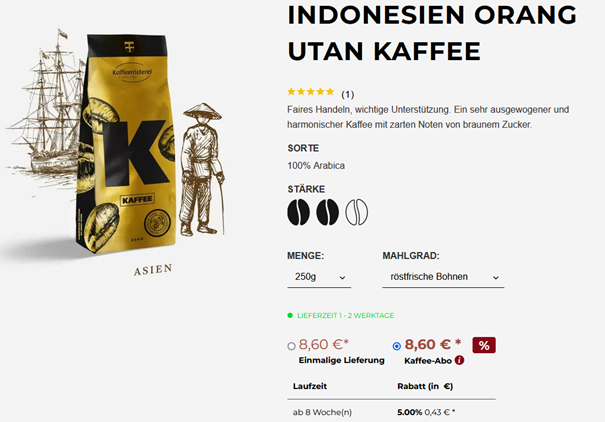Select the Kaffee-Abo radio button

point(397,346)
